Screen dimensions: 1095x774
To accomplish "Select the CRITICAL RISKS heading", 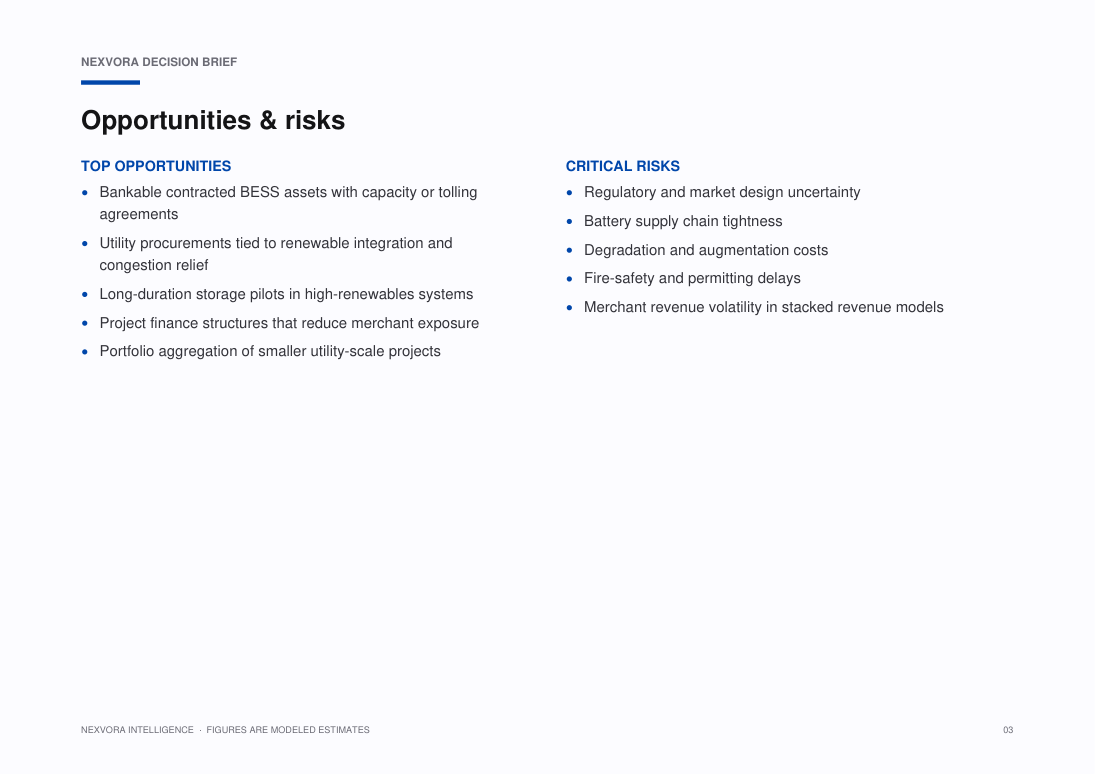I will click(622, 166).
